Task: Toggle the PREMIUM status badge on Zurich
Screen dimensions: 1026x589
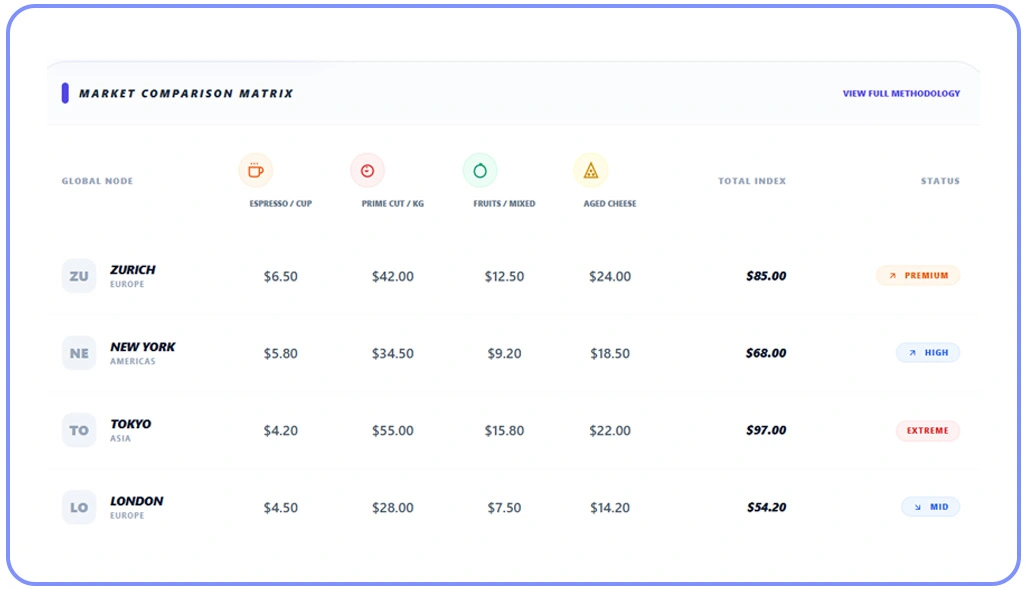Action: point(918,275)
